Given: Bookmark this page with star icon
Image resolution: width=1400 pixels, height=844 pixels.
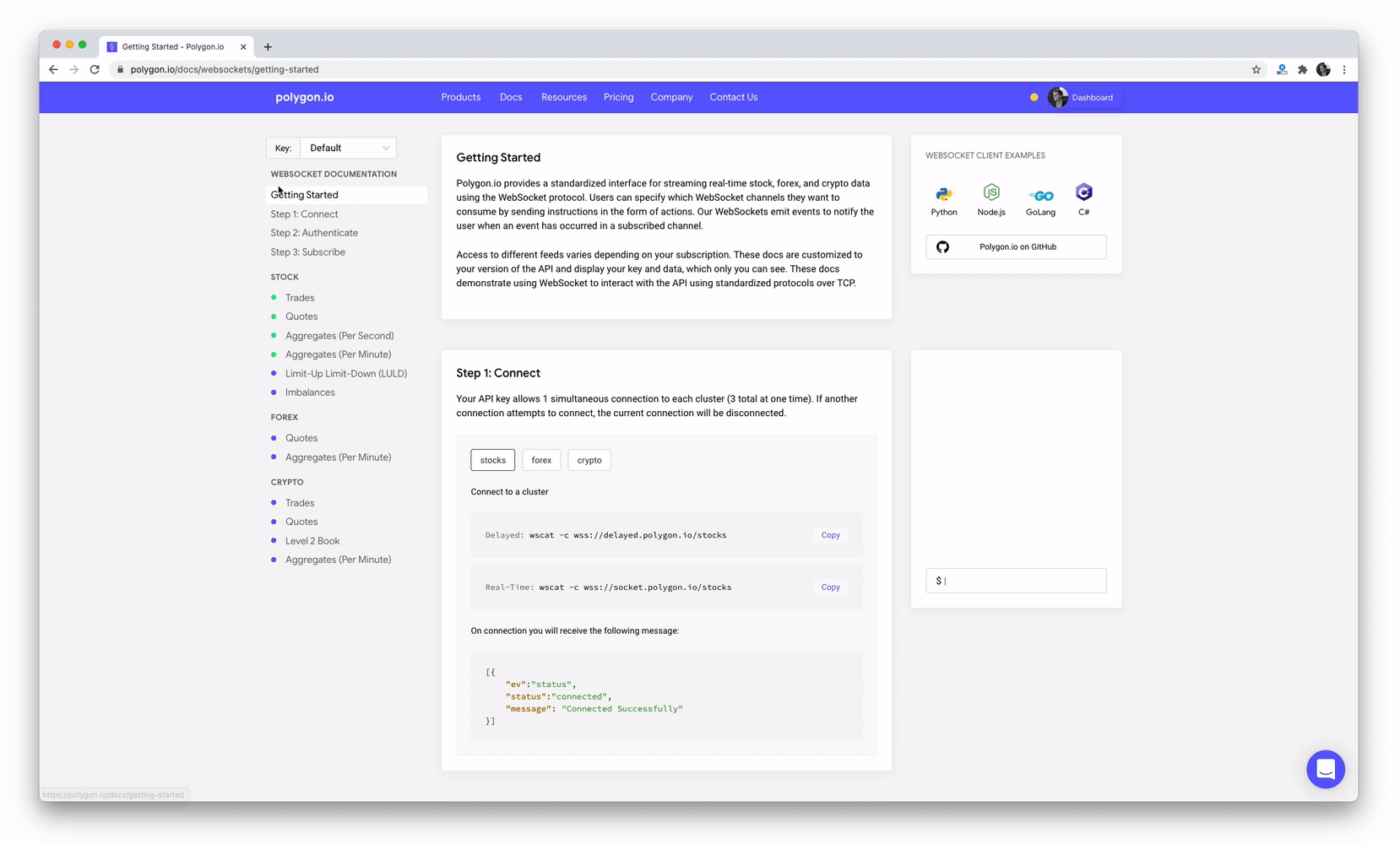Looking at the screenshot, I should coord(1256,70).
